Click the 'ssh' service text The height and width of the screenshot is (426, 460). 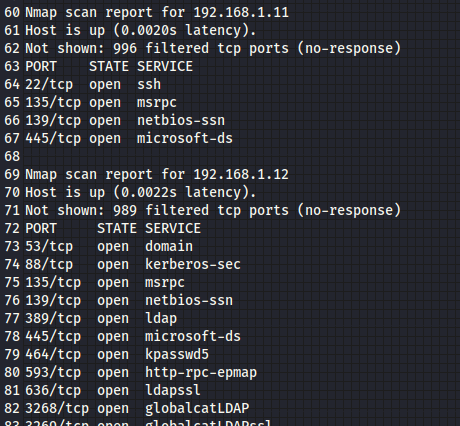pyautogui.click(x=149, y=85)
